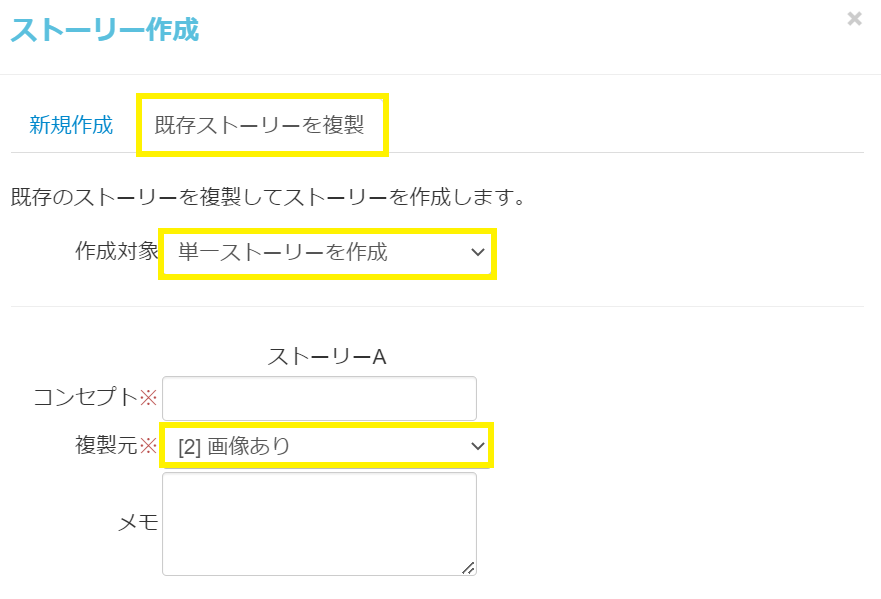Click the ストーリーA heading

[326, 356]
